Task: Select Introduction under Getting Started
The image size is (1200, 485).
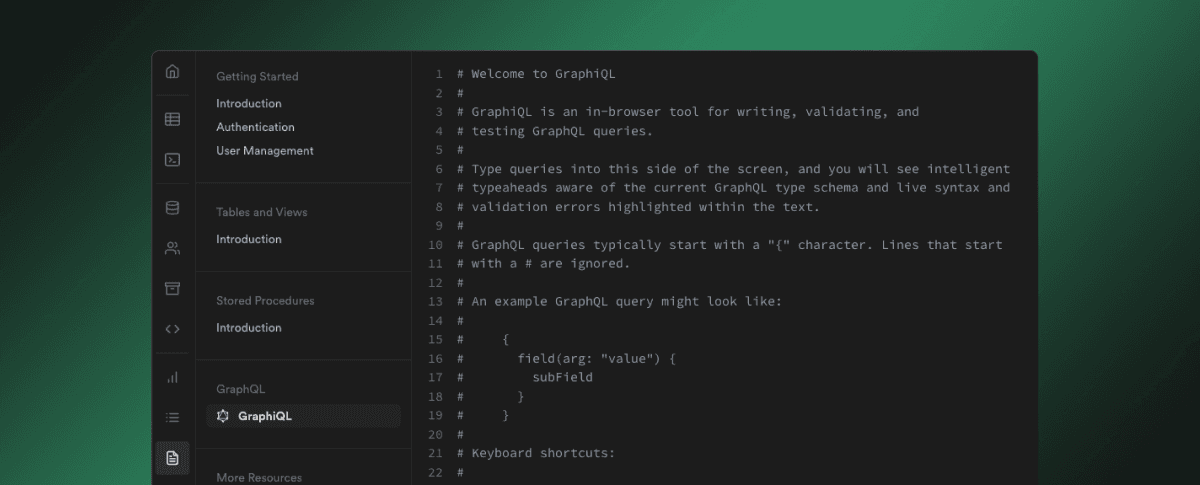Action: click(249, 104)
